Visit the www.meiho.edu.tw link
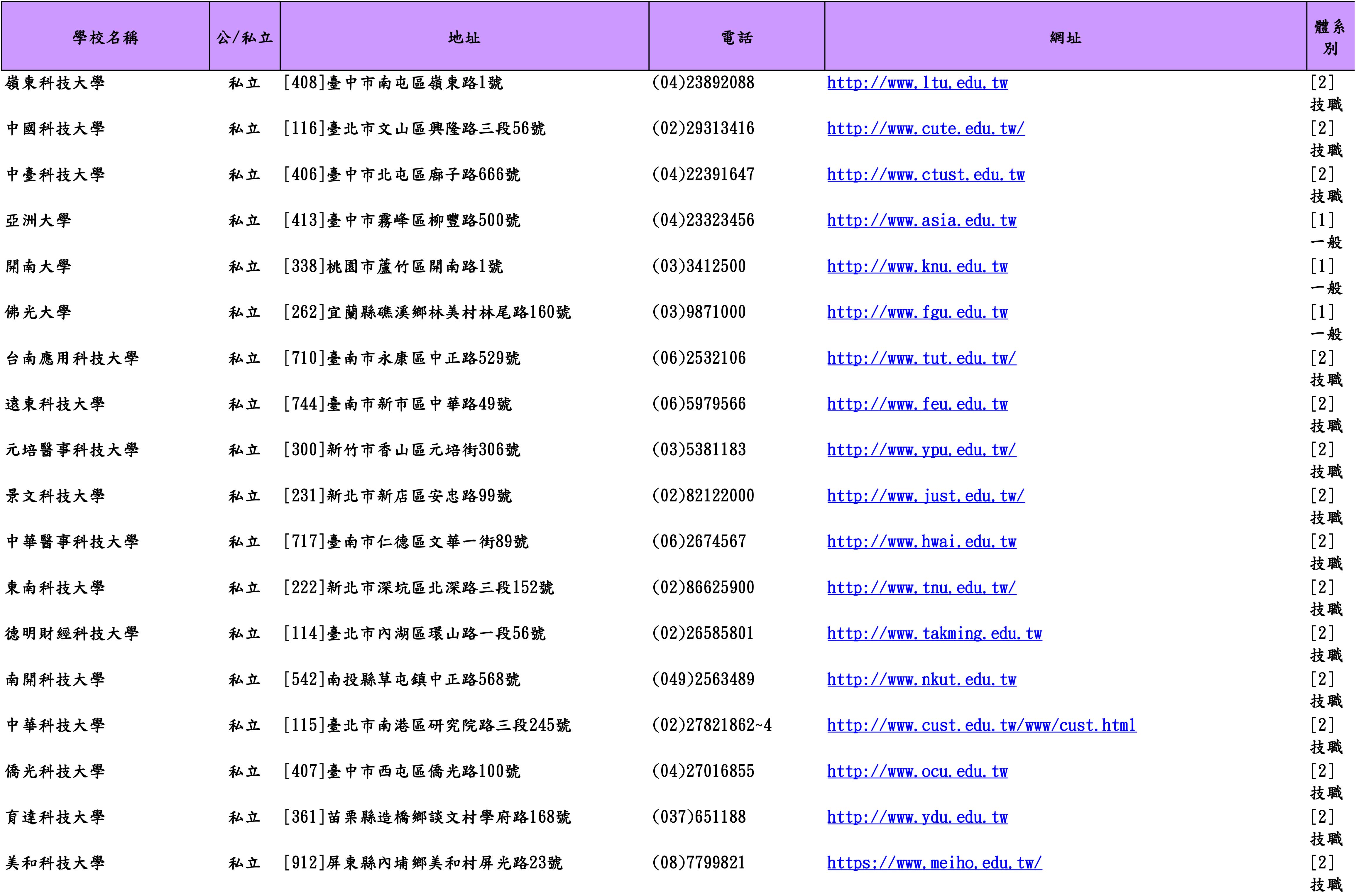 [934, 863]
